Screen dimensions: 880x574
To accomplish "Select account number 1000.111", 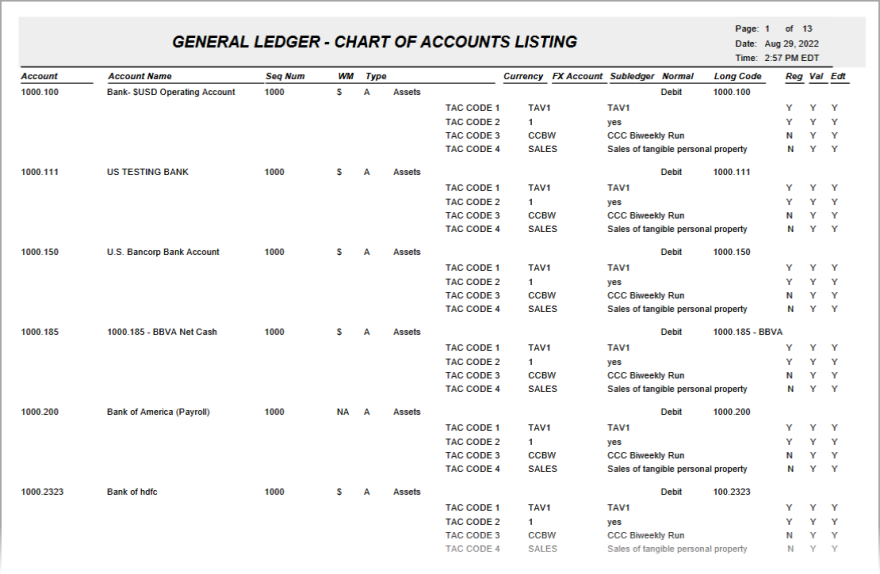I will click(40, 172).
